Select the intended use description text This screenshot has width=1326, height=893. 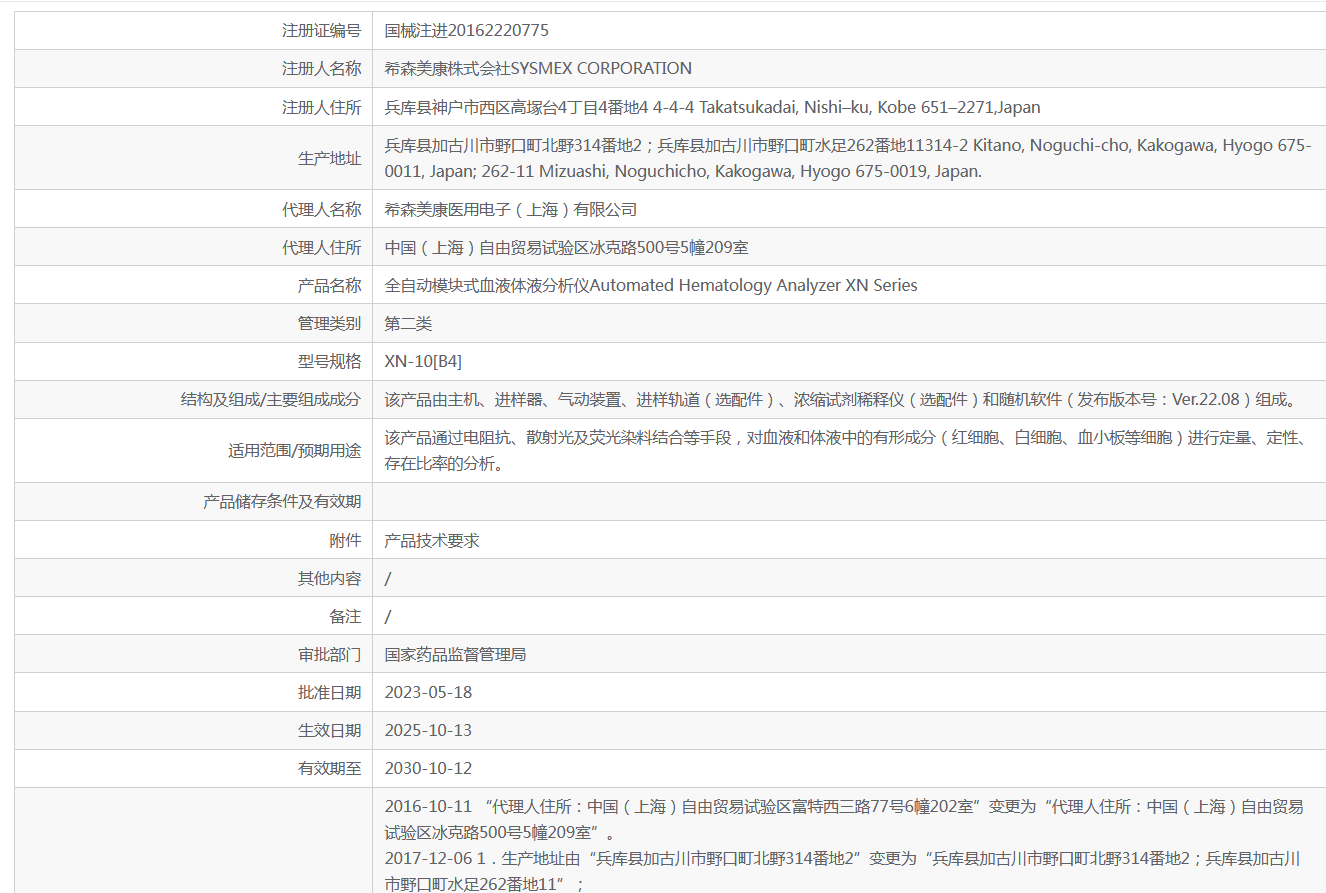pyautogui.click(x=846, y=451)
